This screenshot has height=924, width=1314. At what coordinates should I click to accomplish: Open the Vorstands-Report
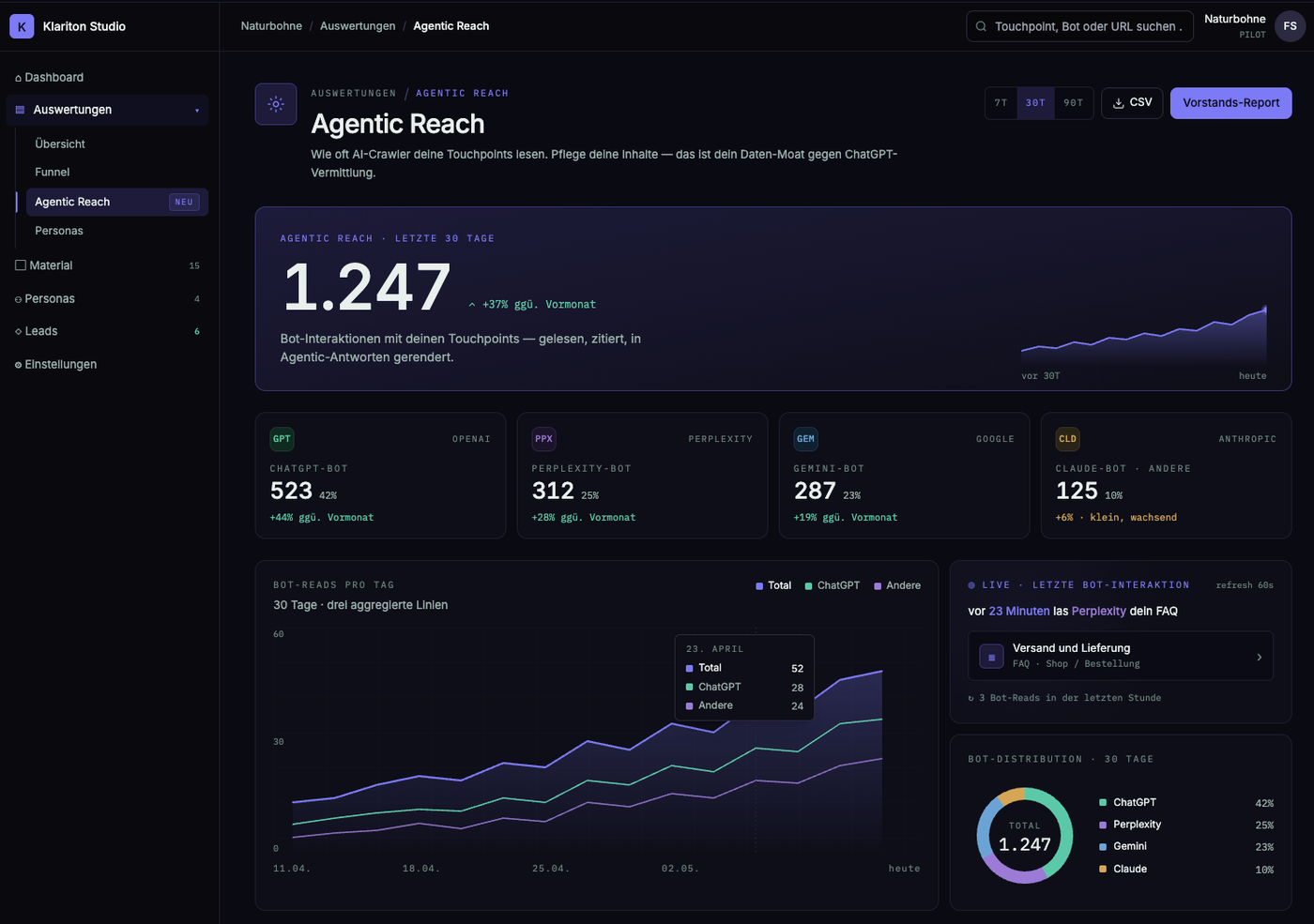coord(1230,103)
